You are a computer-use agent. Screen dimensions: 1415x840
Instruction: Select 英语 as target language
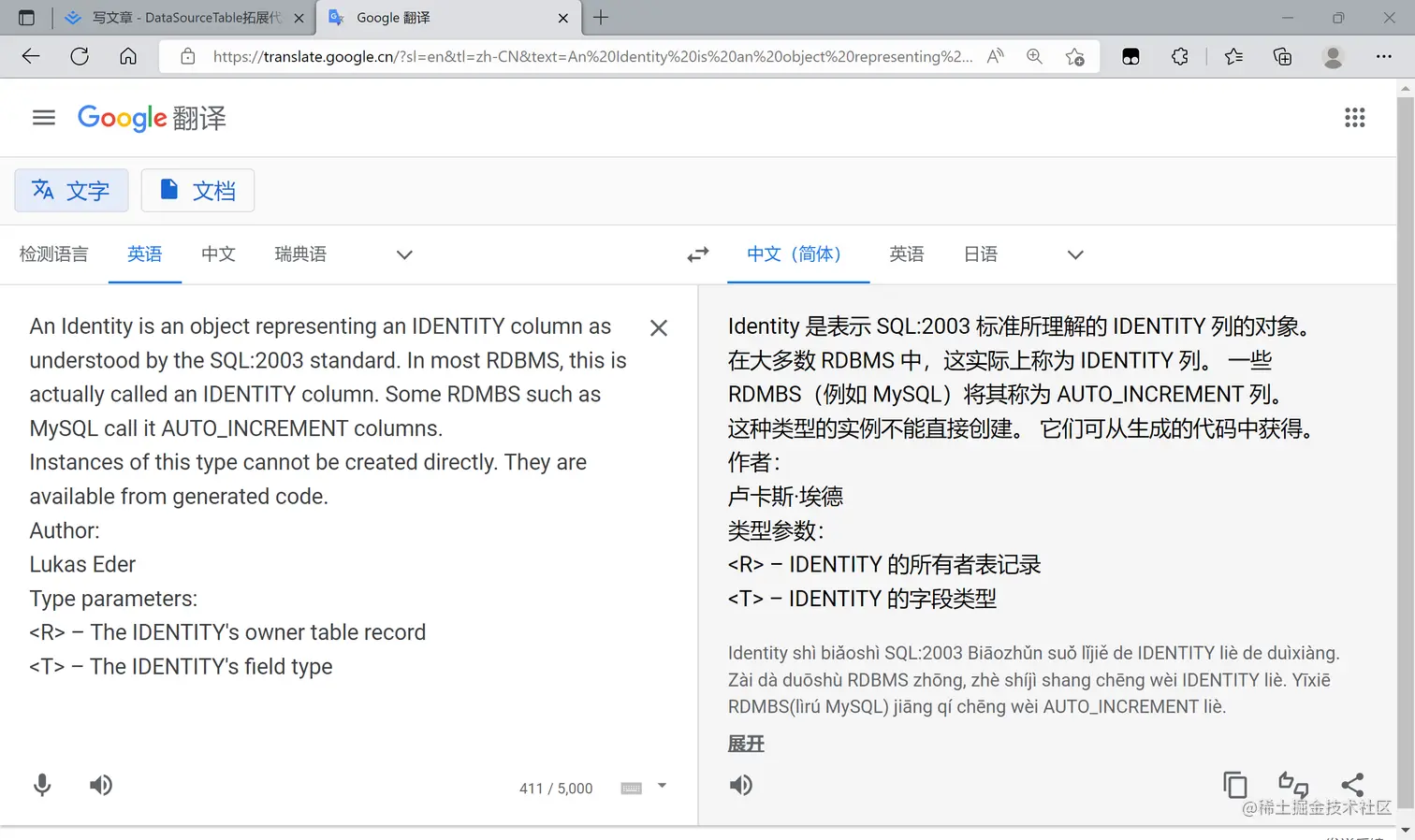click(907, 254)
